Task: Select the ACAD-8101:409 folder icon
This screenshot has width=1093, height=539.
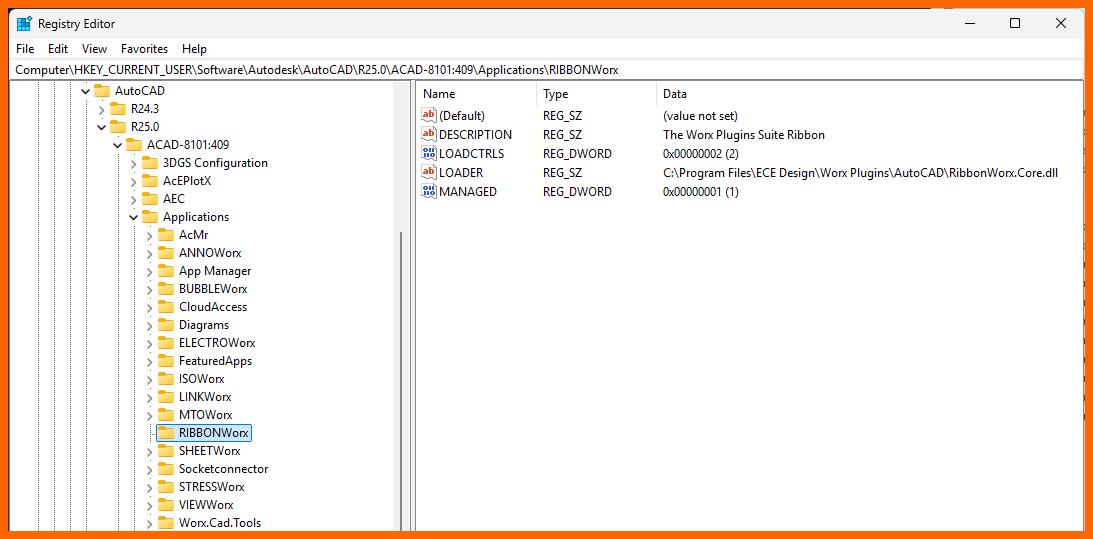Action: pyautogui.click(x=134, y=145)
